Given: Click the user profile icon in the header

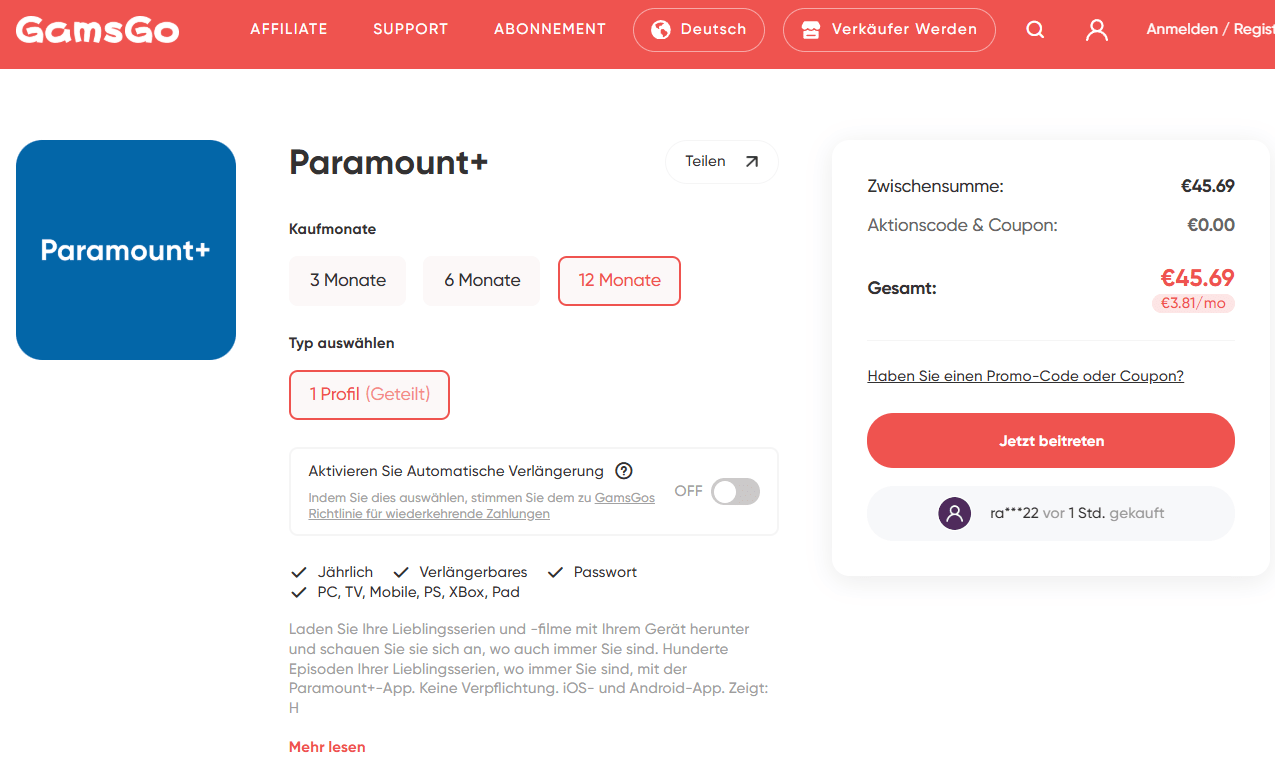Looking at the screenshot, I should 1096,30.
